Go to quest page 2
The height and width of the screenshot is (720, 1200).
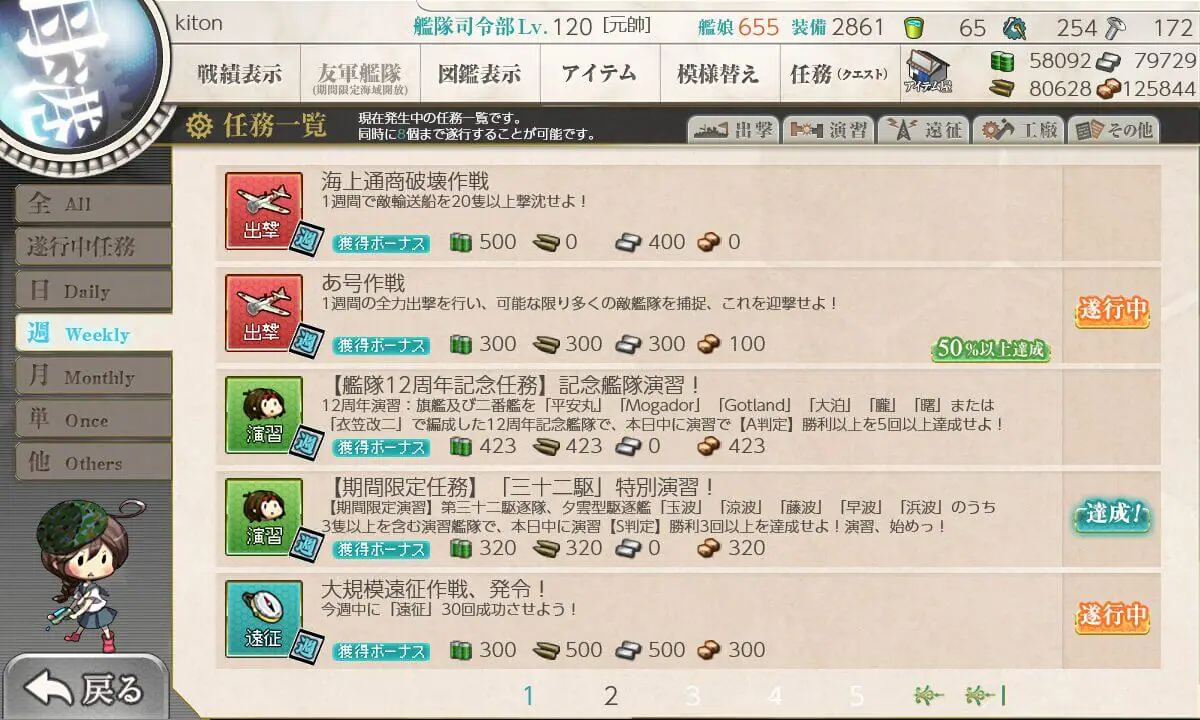tap(611, 695)
